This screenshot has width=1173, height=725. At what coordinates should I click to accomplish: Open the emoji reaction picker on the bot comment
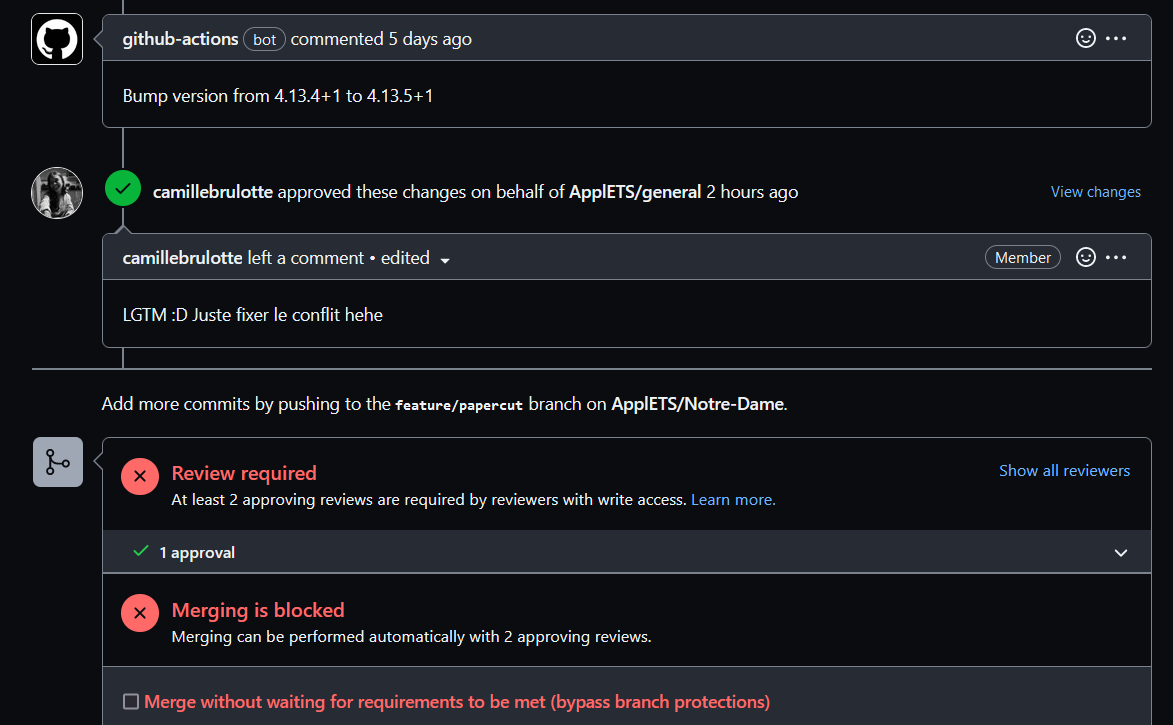coord(1086,38)
